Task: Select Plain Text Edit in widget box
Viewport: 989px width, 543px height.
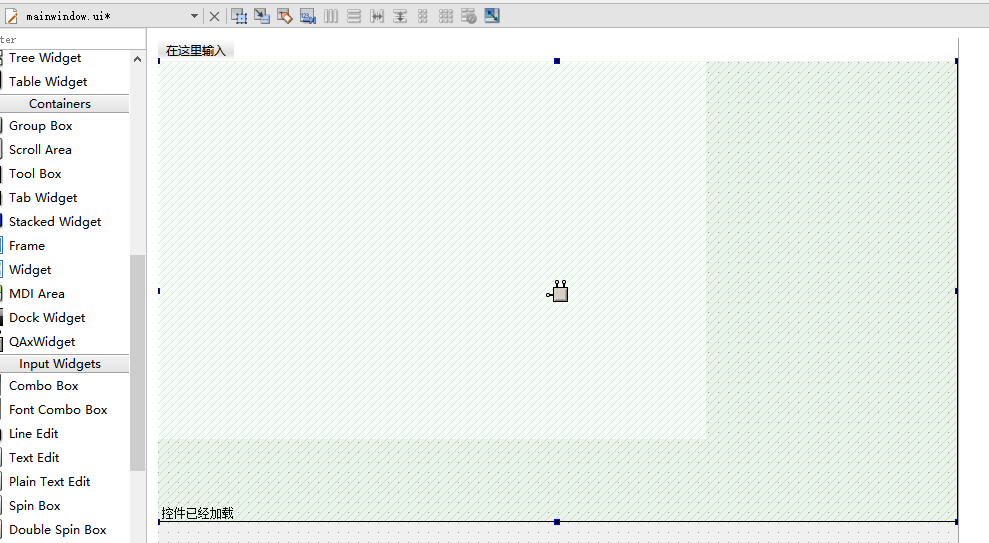Action: click(50, 482)
